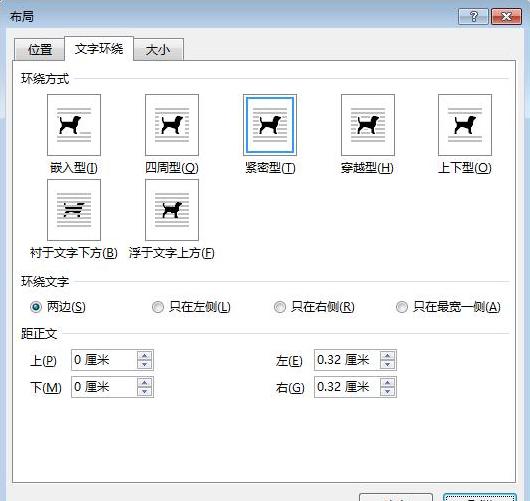The image size is (530, 501).
Task: Pick the 浮于文字上方 wrapping icon
Action: tap(172, 210)
